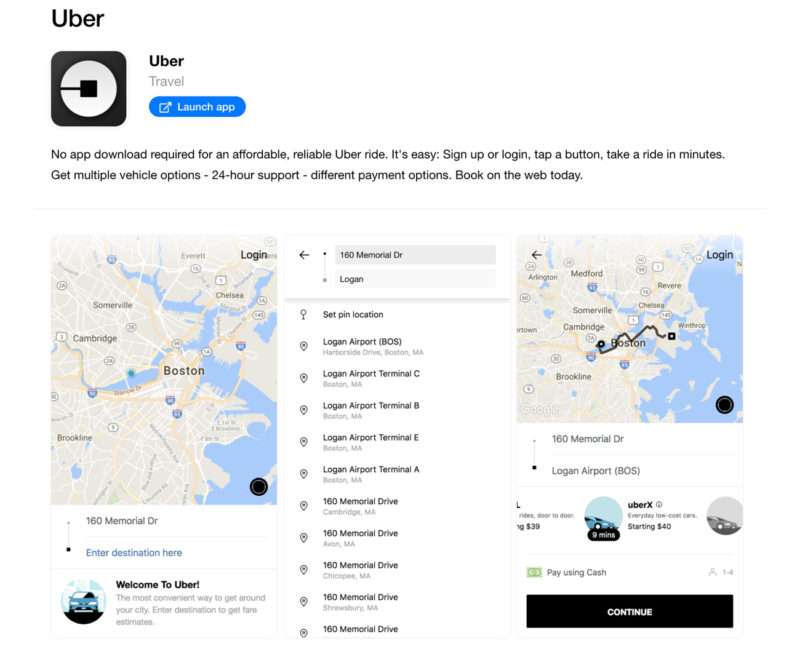Click the black locate button on the Boston map
This screenshot has width=800, height=657.
coord(259,487)
